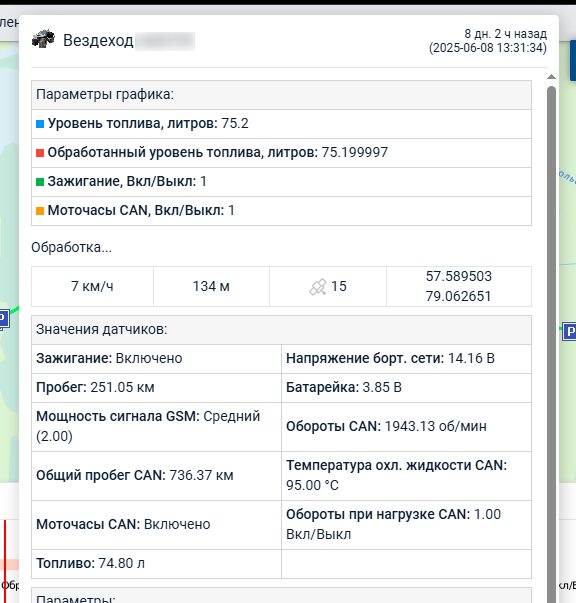Click the Мощность сигнала GSM cell
Screen dimensions: 576x603
coord(156,427)
